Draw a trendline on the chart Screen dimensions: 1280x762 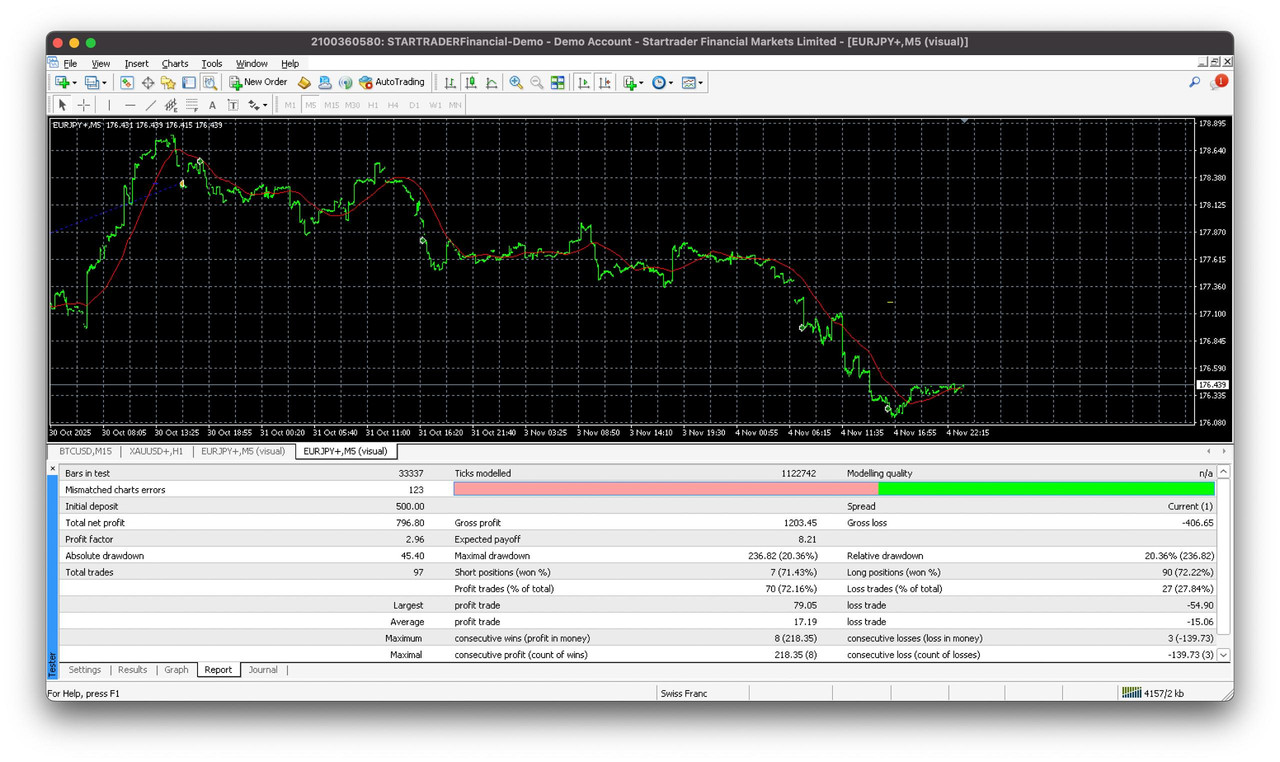pyautogui.click(x=149, y=104)
